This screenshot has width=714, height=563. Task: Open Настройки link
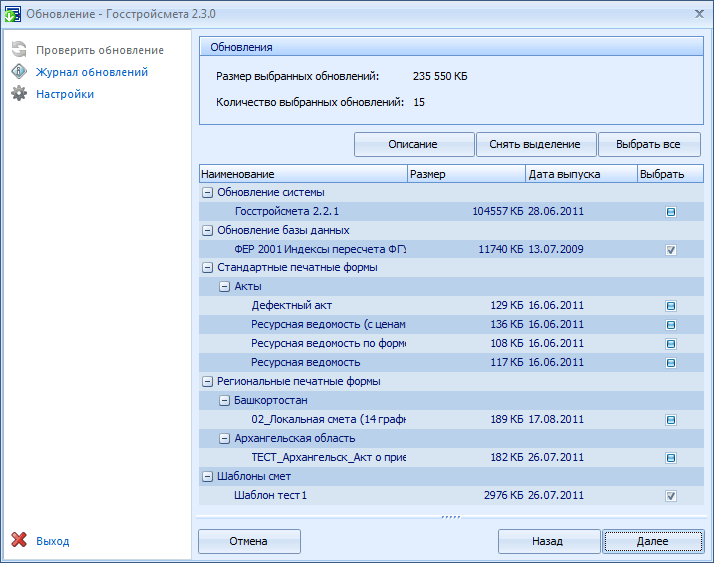point(65,94)
